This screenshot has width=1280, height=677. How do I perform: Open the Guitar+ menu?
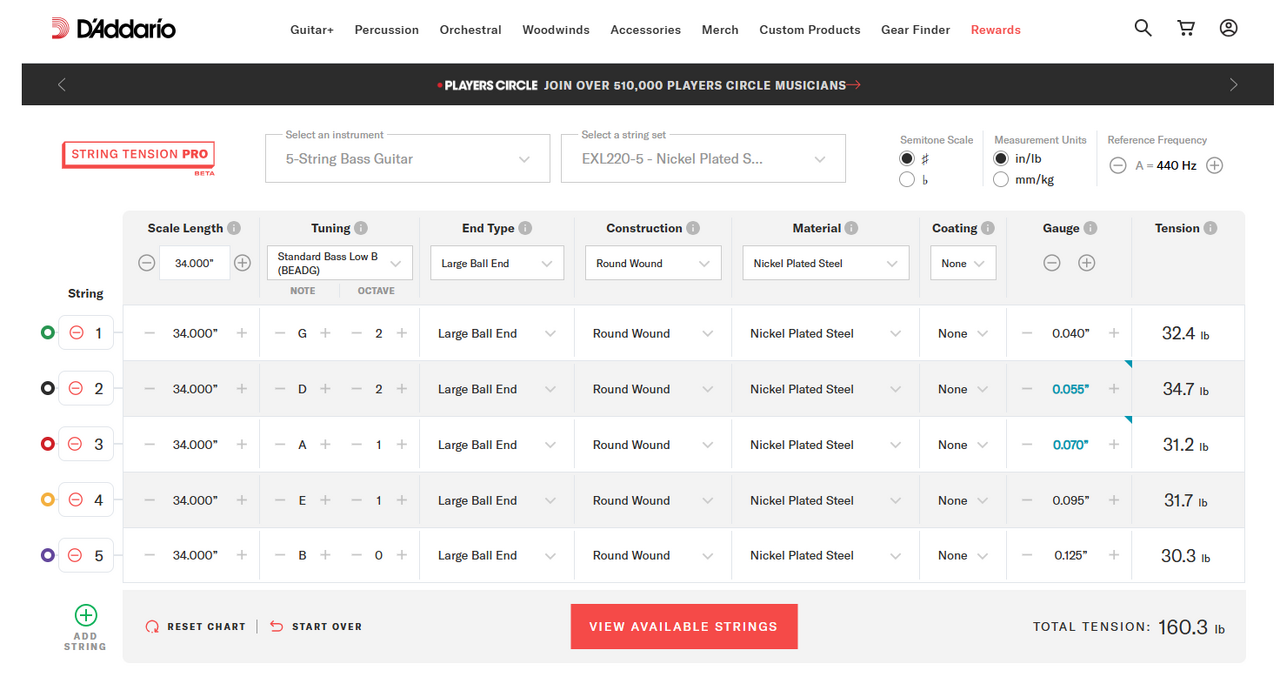[312, 30]
